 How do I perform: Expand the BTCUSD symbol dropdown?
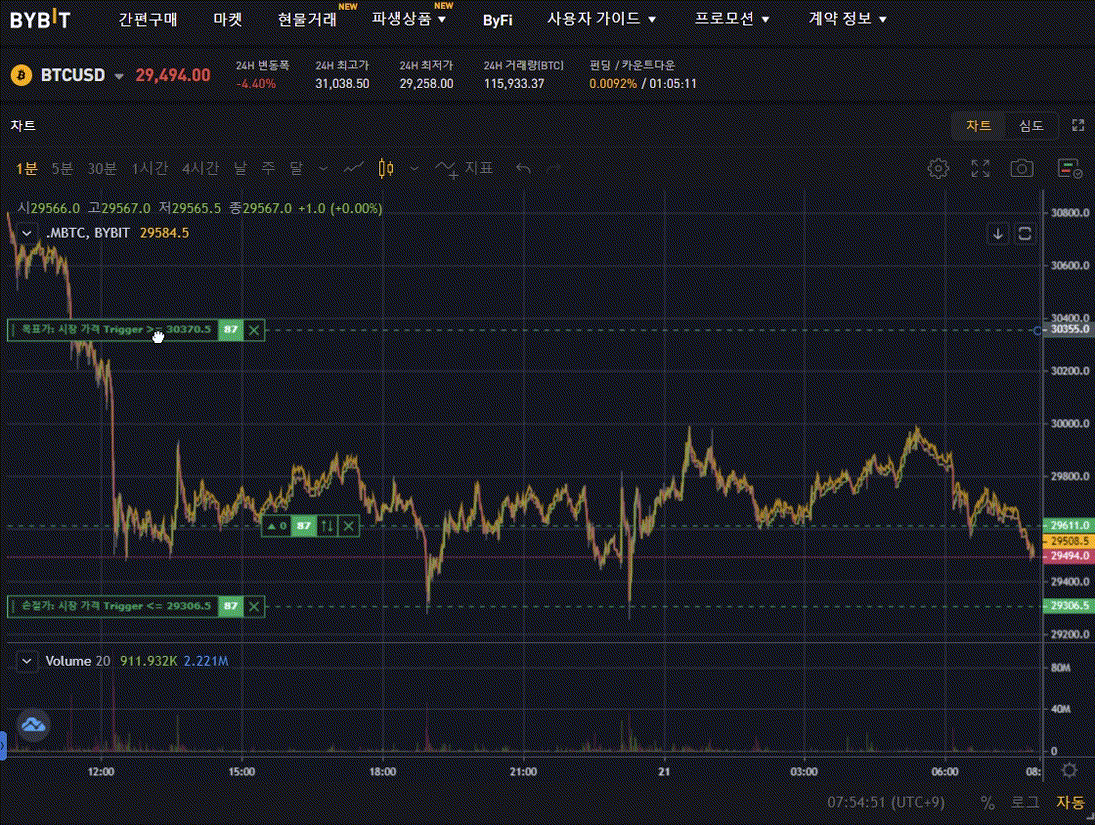(x=119, y=76)
